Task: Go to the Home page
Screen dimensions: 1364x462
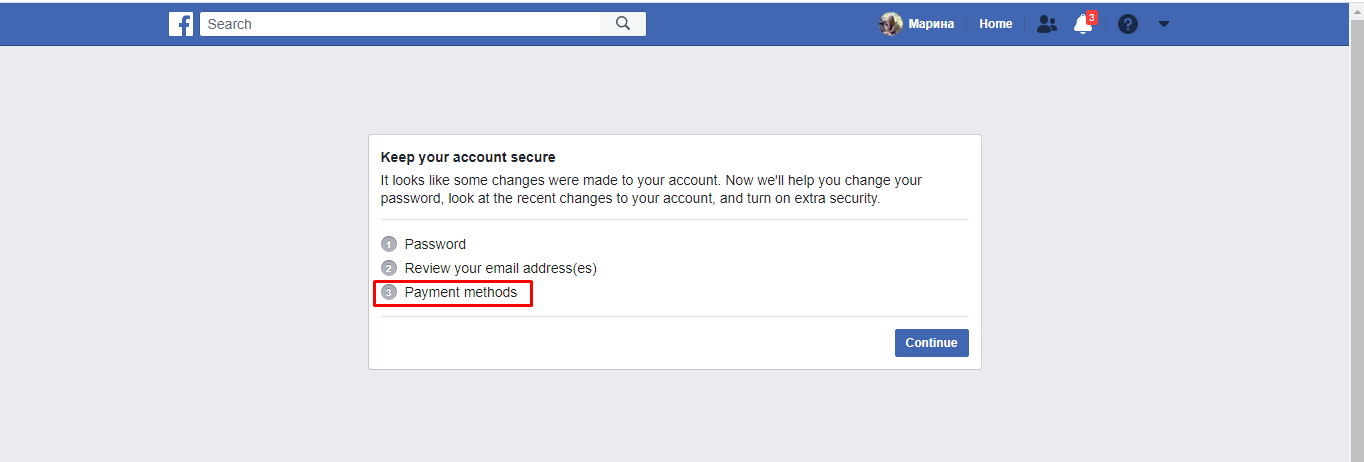Action: [996, 24]
